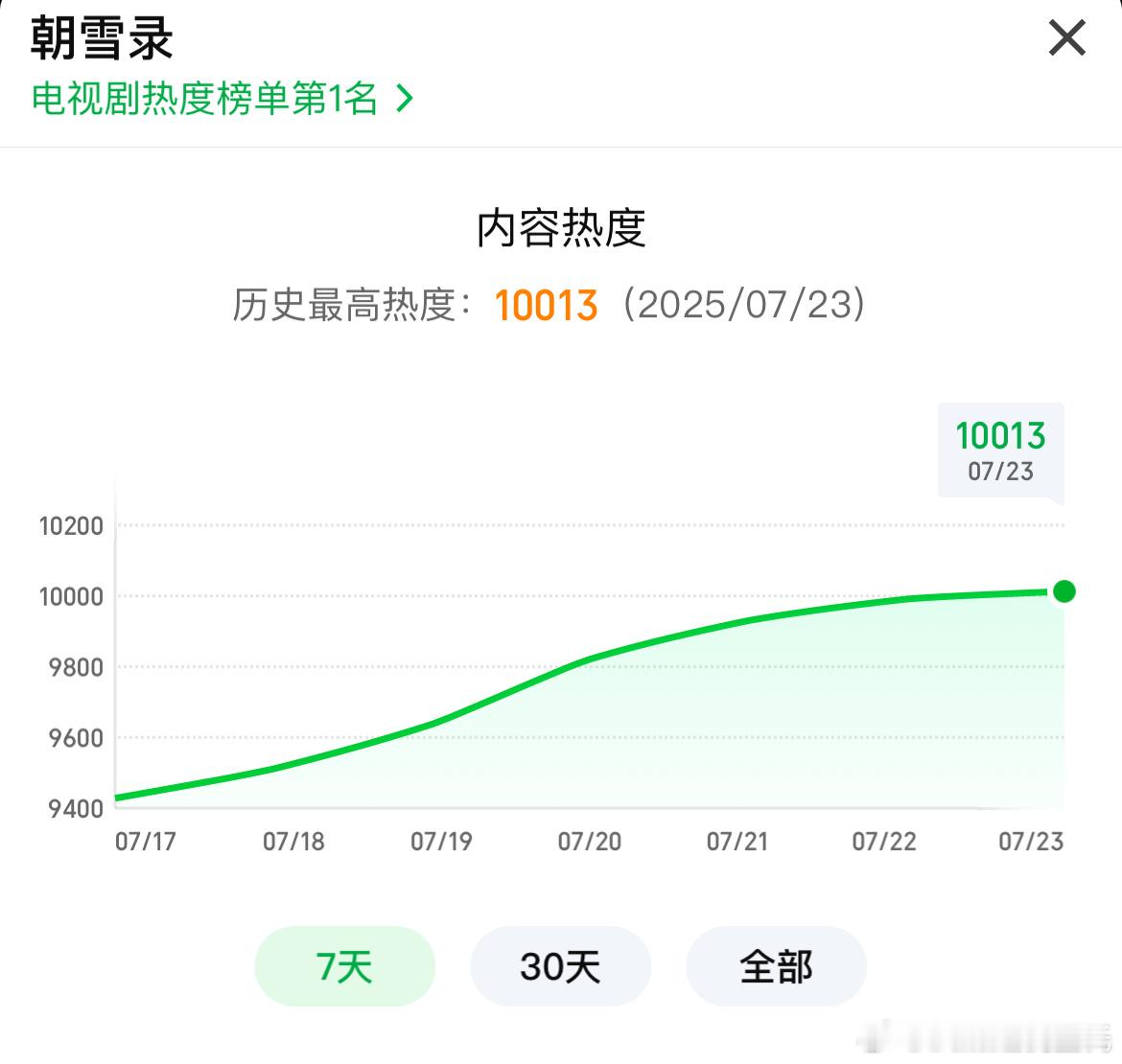Click the 07/18 axis date label

[293, 842]
